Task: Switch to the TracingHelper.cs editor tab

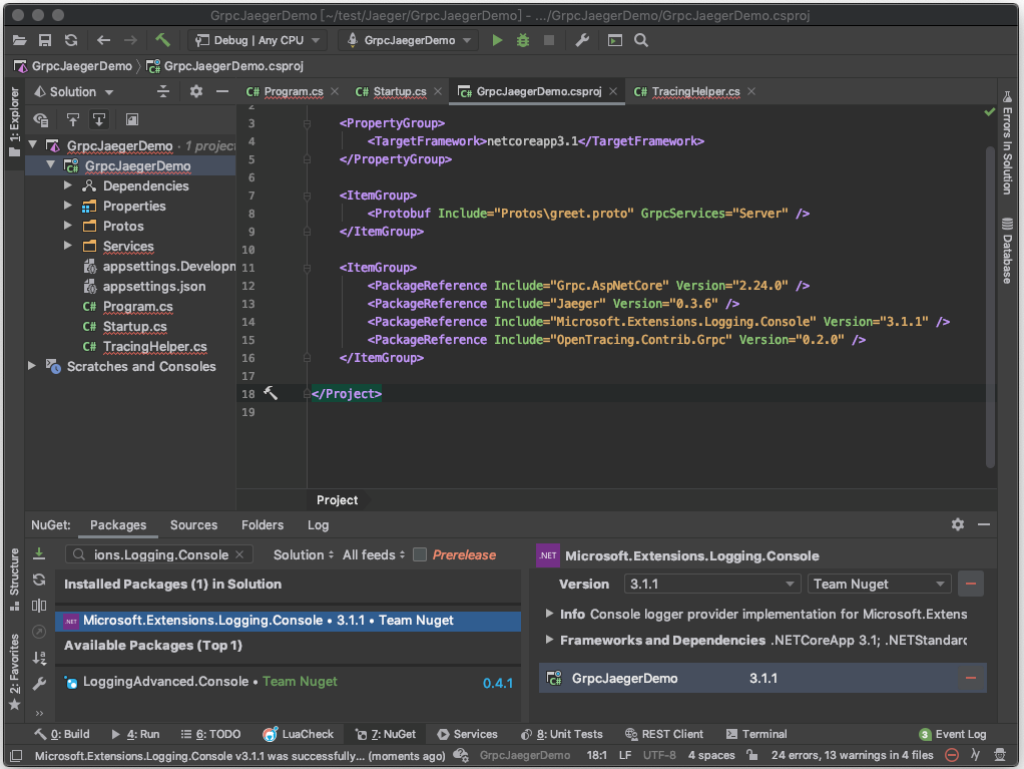Action: 695,92
